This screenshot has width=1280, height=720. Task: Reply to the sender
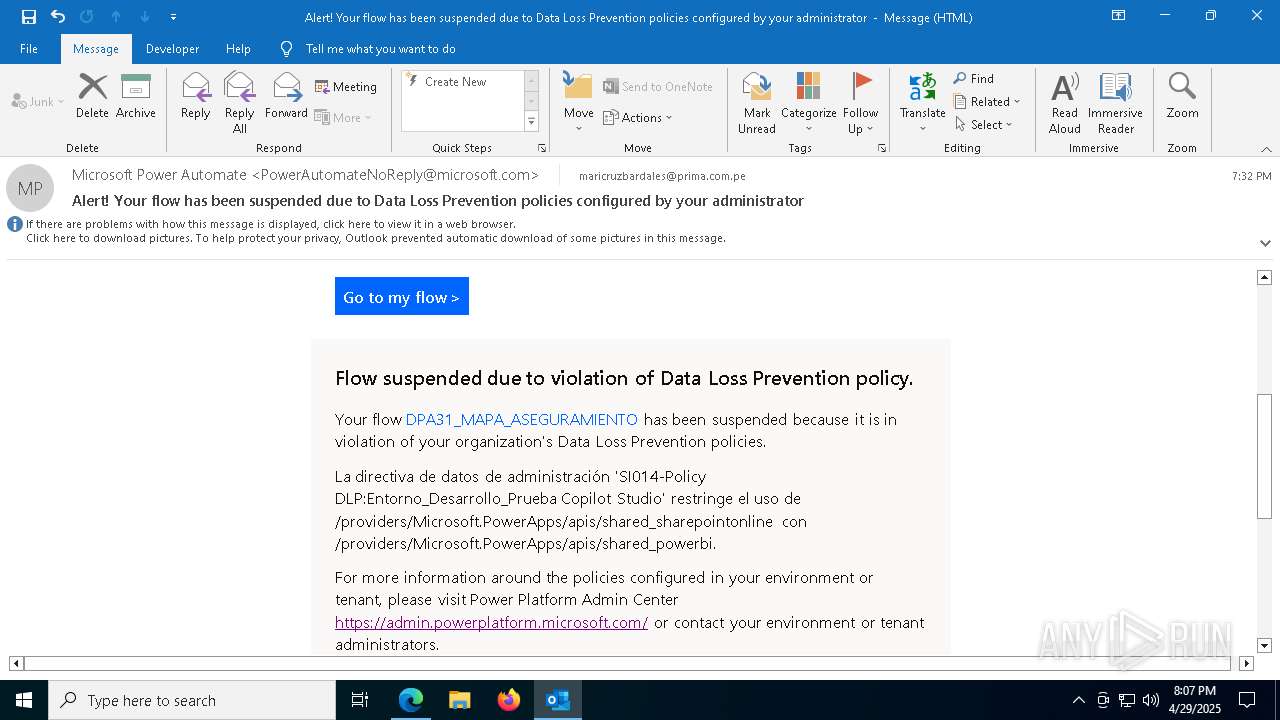196,96
